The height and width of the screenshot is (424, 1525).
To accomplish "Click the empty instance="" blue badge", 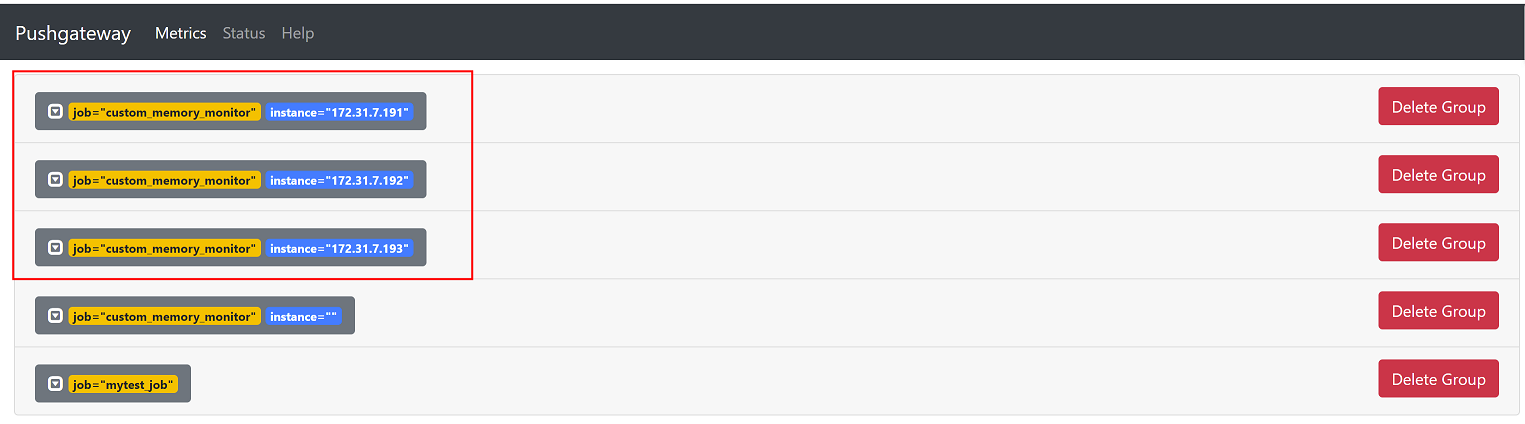I will point(304,316).
